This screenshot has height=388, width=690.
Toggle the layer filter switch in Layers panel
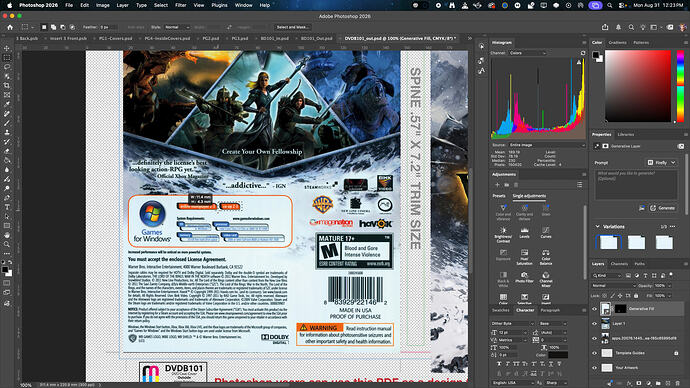pos(671,275)
